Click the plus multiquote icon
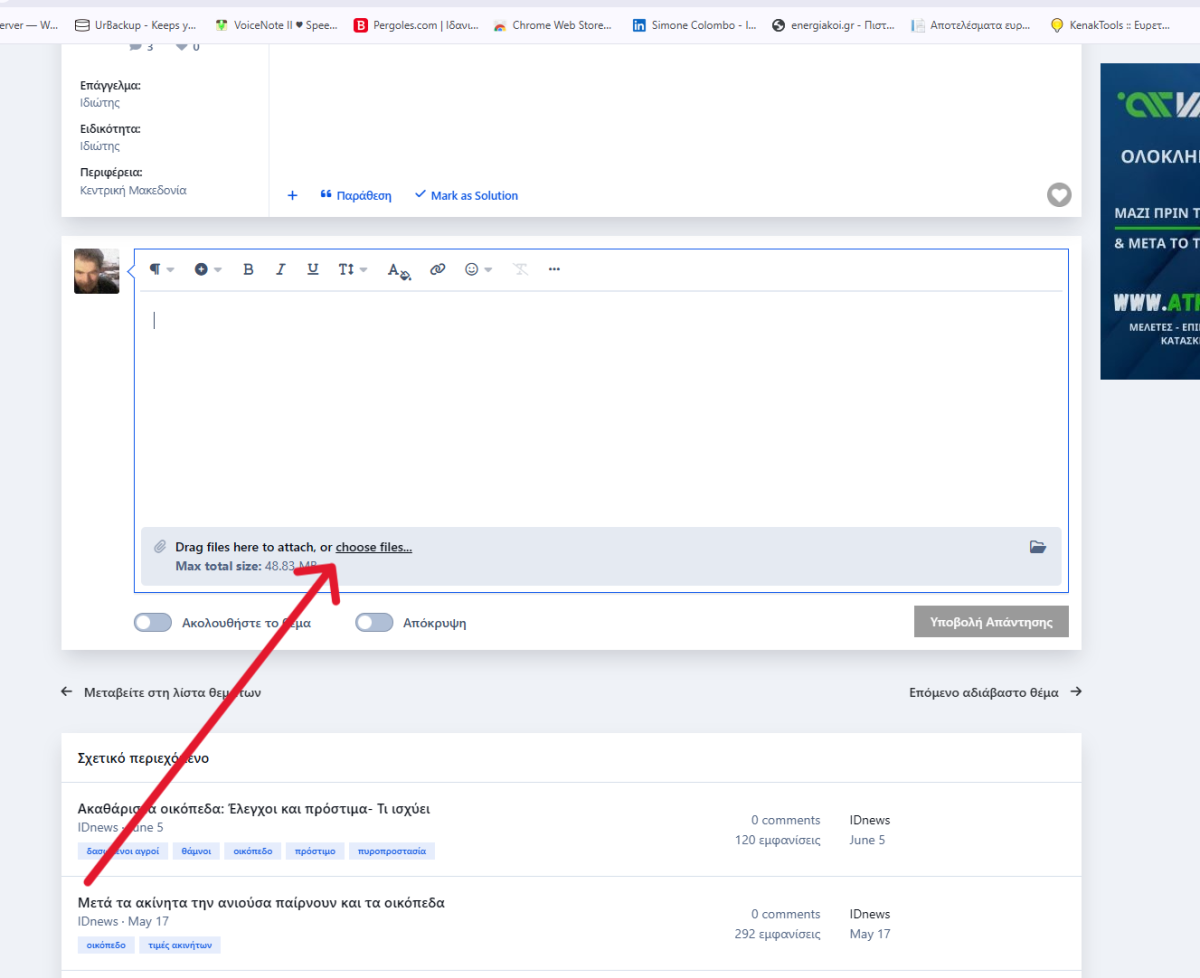This screenshot has width=1200, height=978. (292, 196)
